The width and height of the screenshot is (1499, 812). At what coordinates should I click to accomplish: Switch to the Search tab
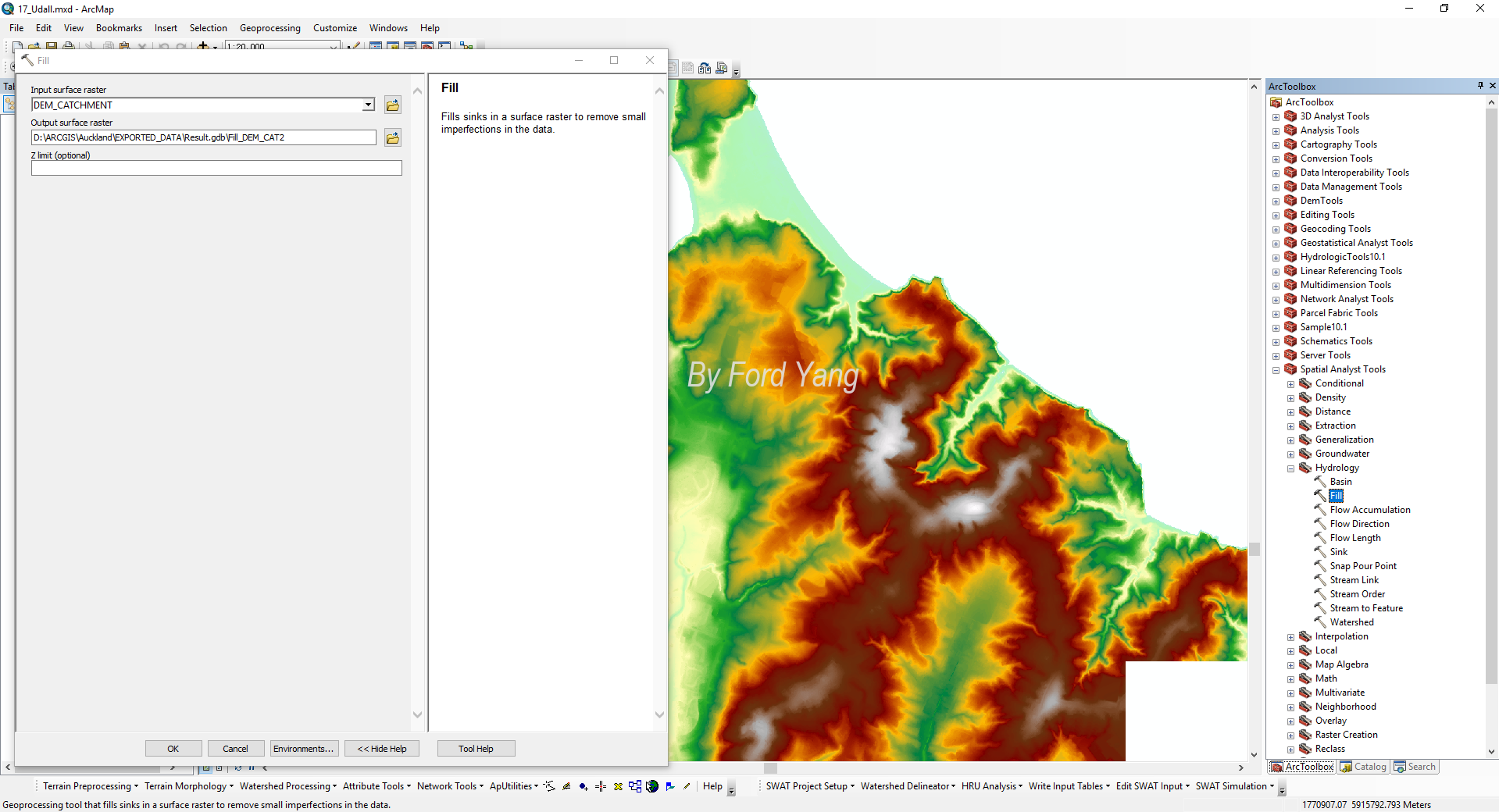pos(1415,767)
